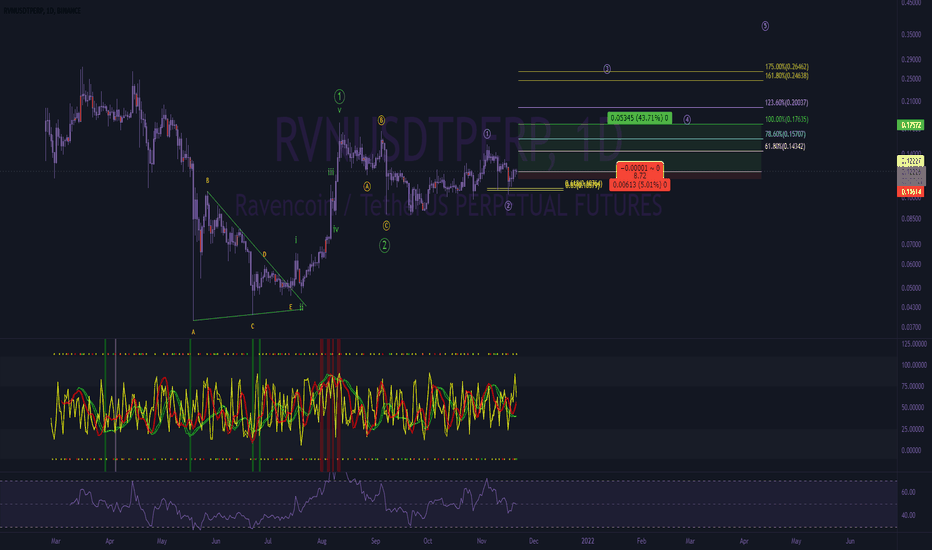The image size is (932, 550).
Task: Click the green 0.17572 price tag on axis
Action: [x=911, y=125]
